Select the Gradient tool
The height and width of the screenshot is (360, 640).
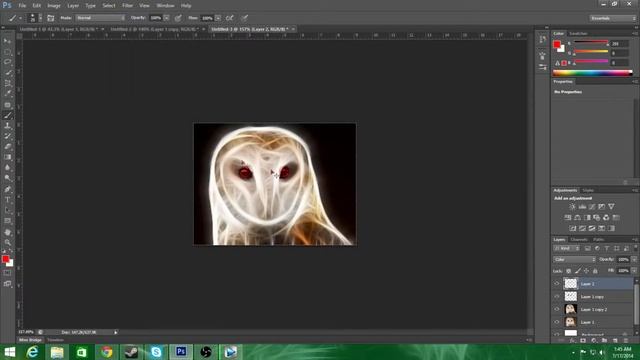point(7,157)
